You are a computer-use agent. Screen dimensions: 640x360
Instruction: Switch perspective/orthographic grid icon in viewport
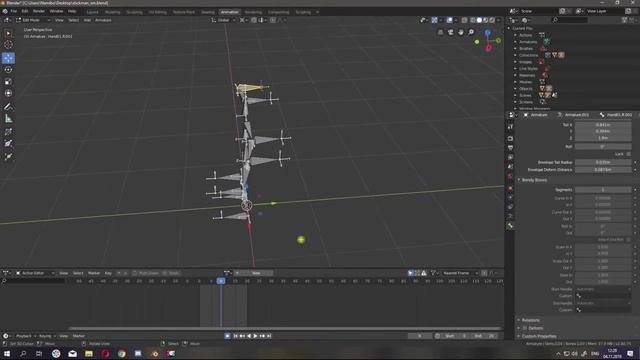pos(440,32)
